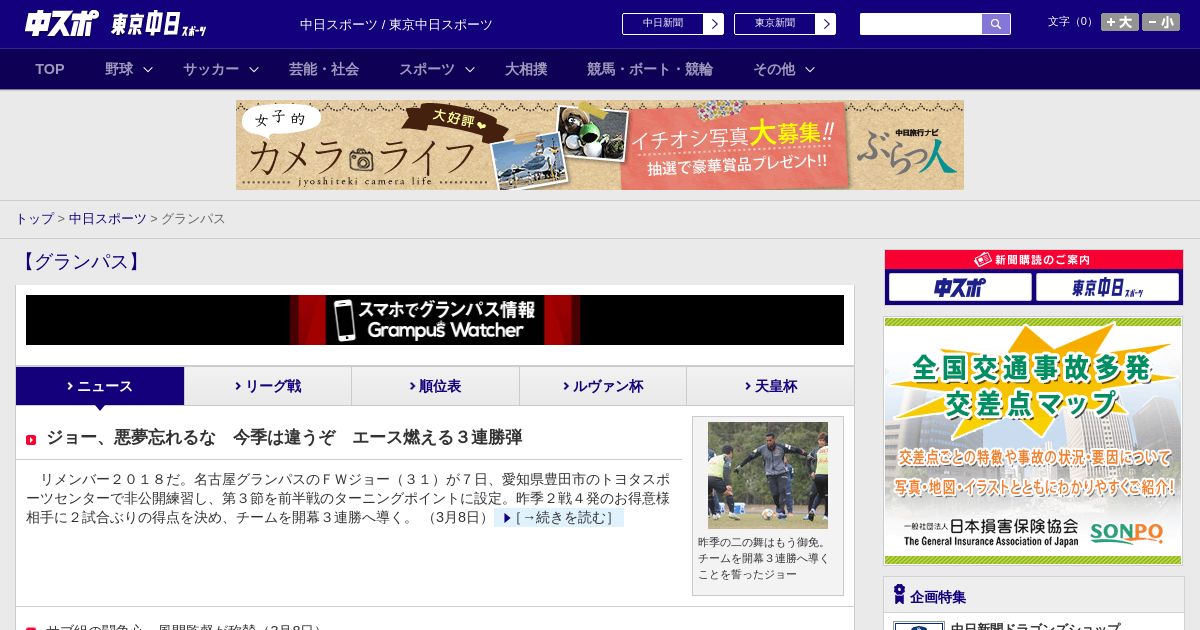The image size is (1200, 630).
Task: Click 中日スポーツ / 東京中日スポーツ header text
Action: pyautogui.click(x=396, y=25)
